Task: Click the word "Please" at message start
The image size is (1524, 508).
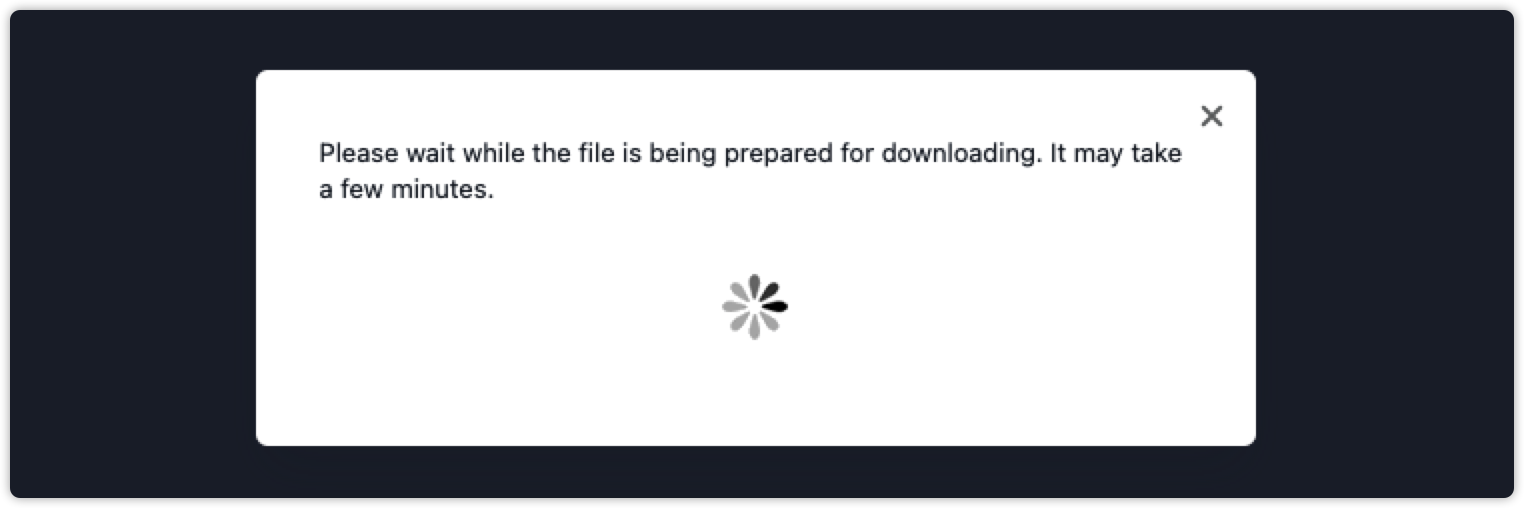Action: tap(357, 154)
